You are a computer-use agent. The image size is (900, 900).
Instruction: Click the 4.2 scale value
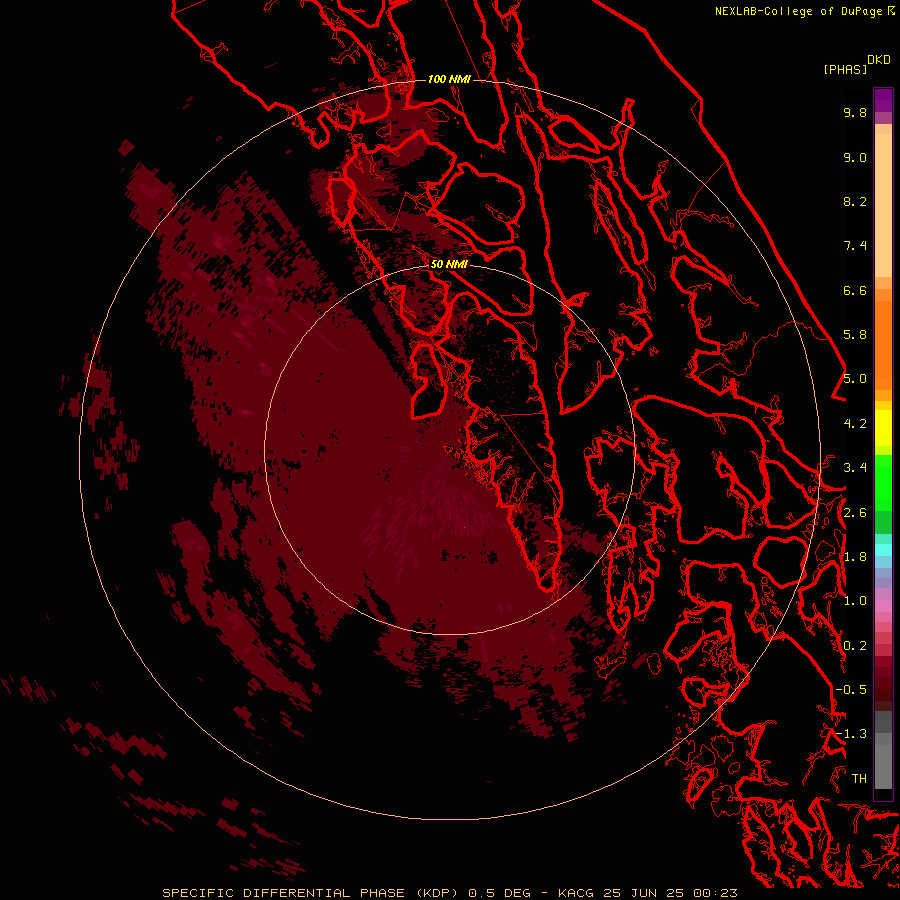(x=855, y=424)
